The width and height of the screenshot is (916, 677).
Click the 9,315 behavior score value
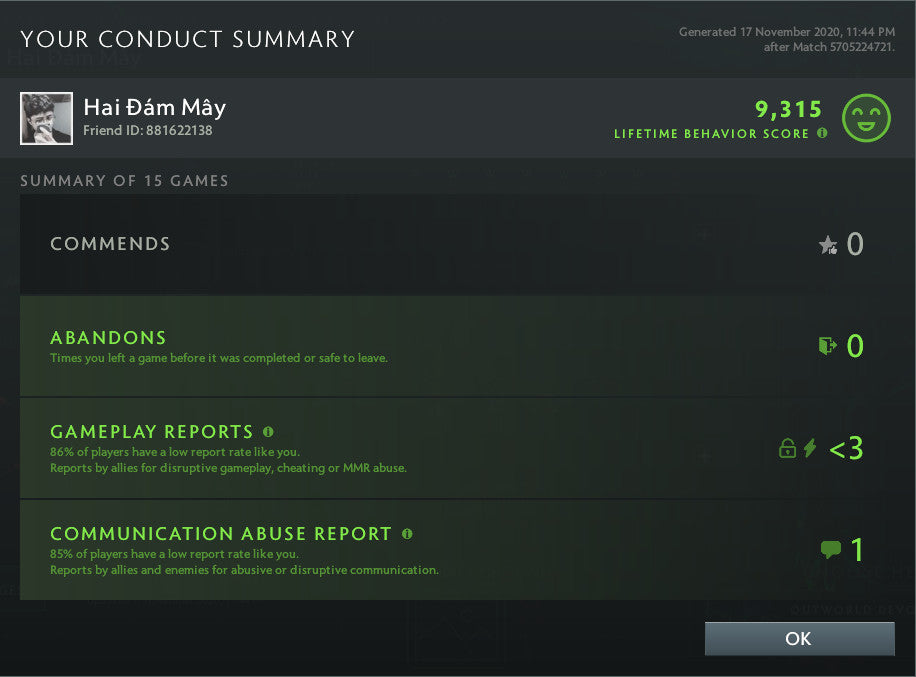789,109
